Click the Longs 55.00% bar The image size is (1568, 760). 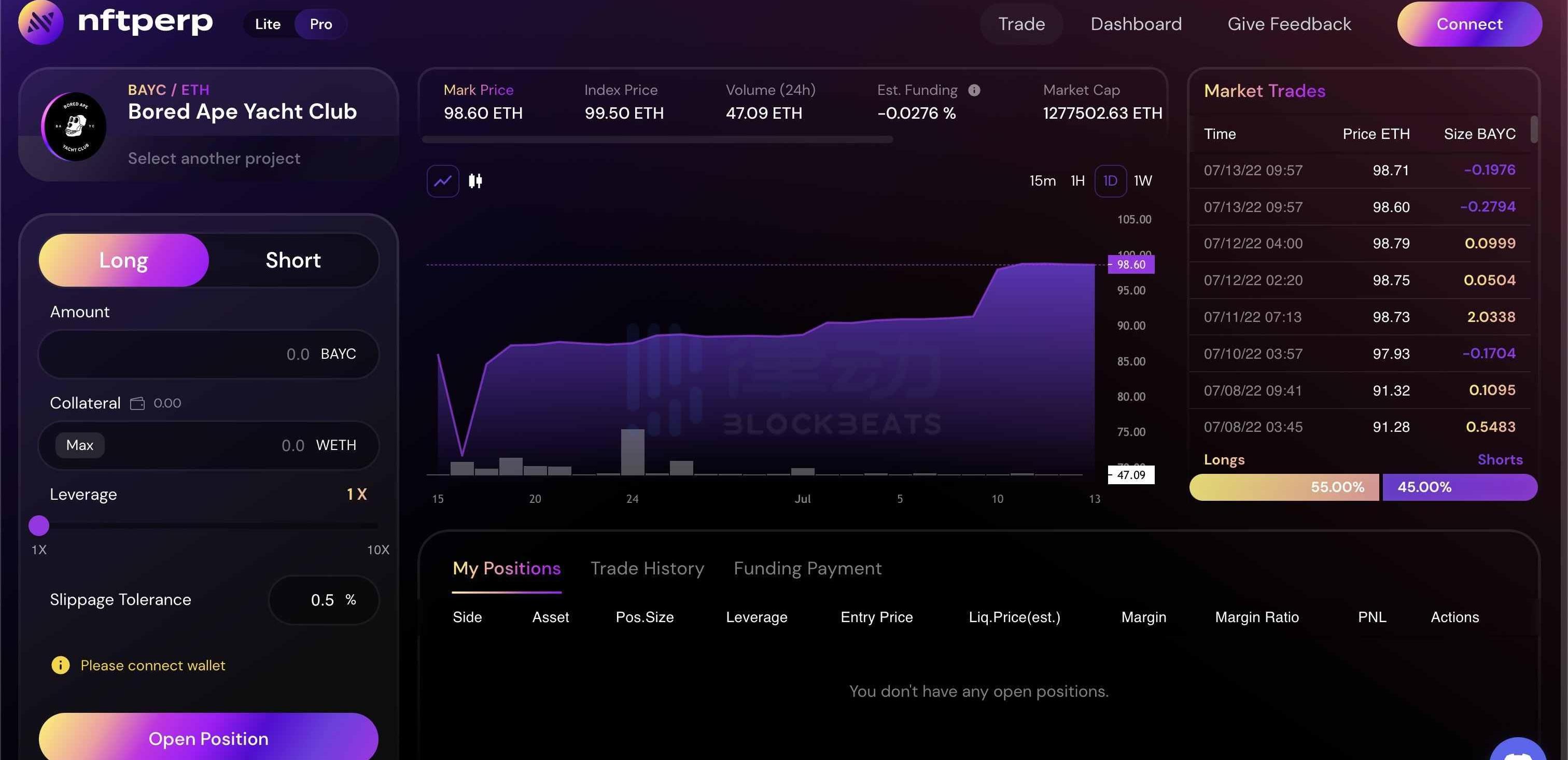[x=1284, y=487]
